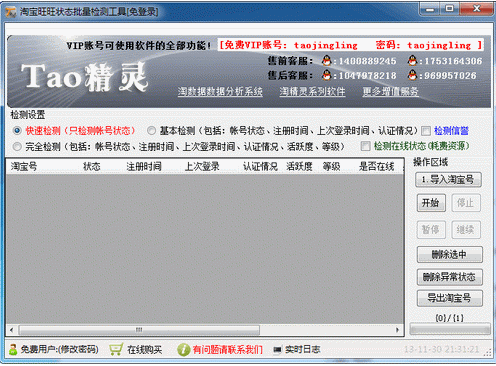
Task: Click the app icon in the title bar
Action: click(11, 12)
